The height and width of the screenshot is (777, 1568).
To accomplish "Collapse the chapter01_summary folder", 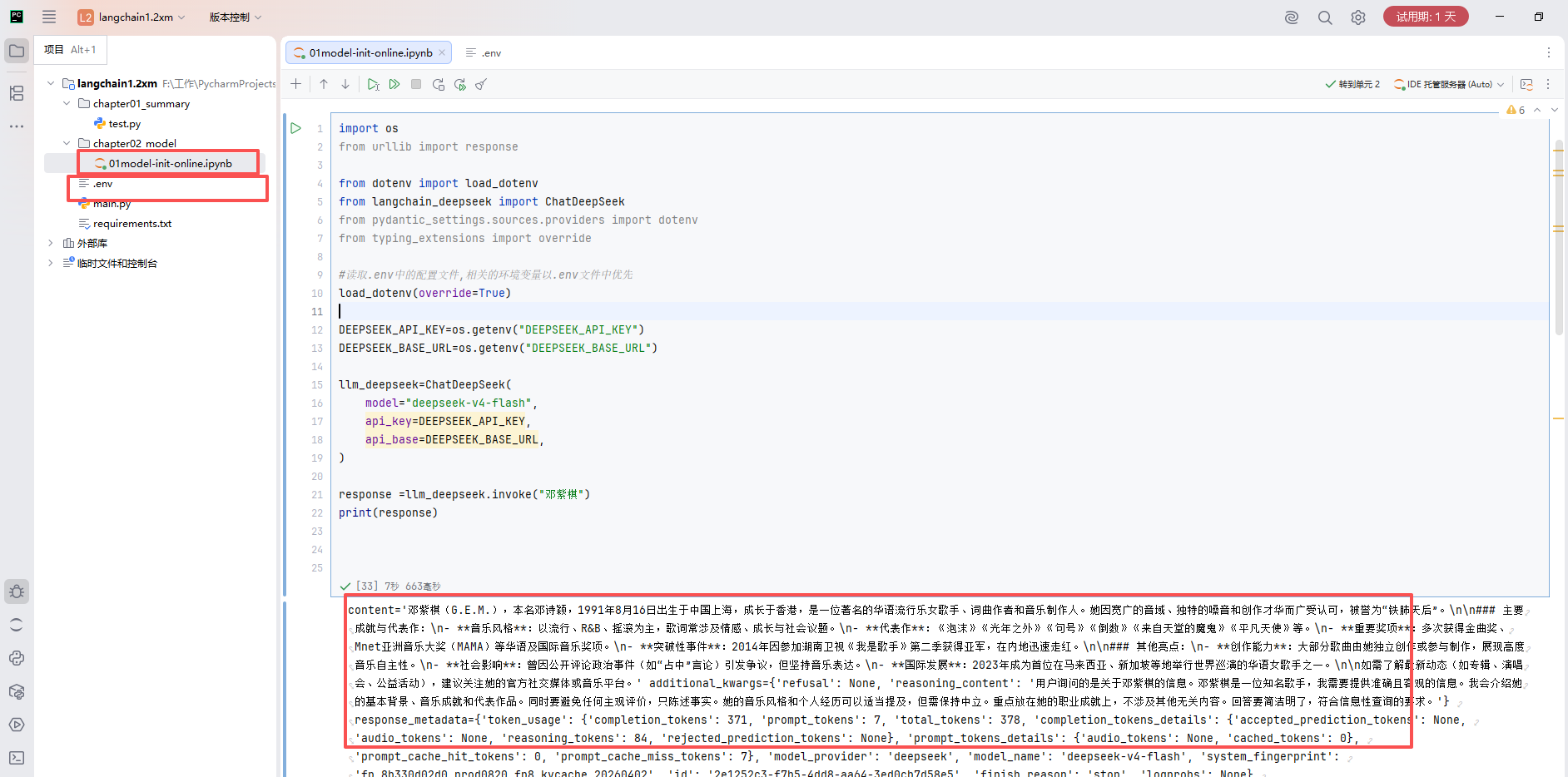I will (67, 103).
